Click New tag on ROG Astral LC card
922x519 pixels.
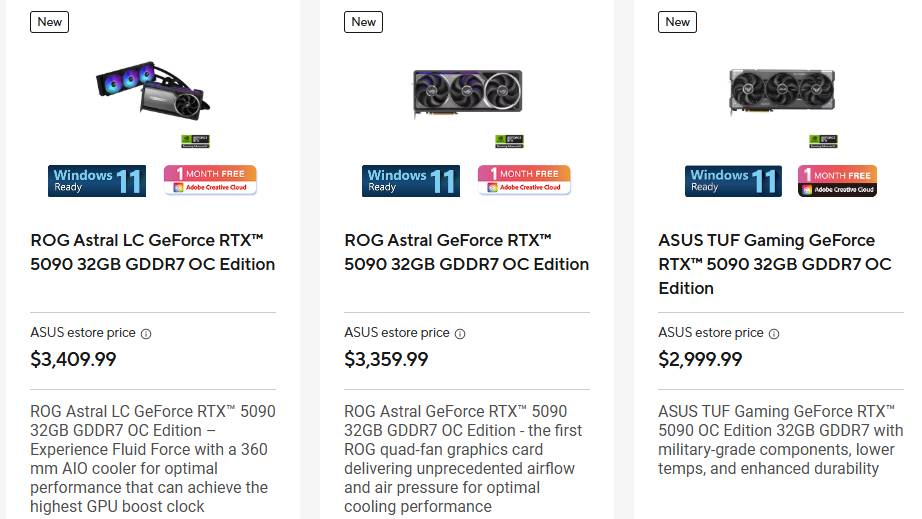[50, 22]
